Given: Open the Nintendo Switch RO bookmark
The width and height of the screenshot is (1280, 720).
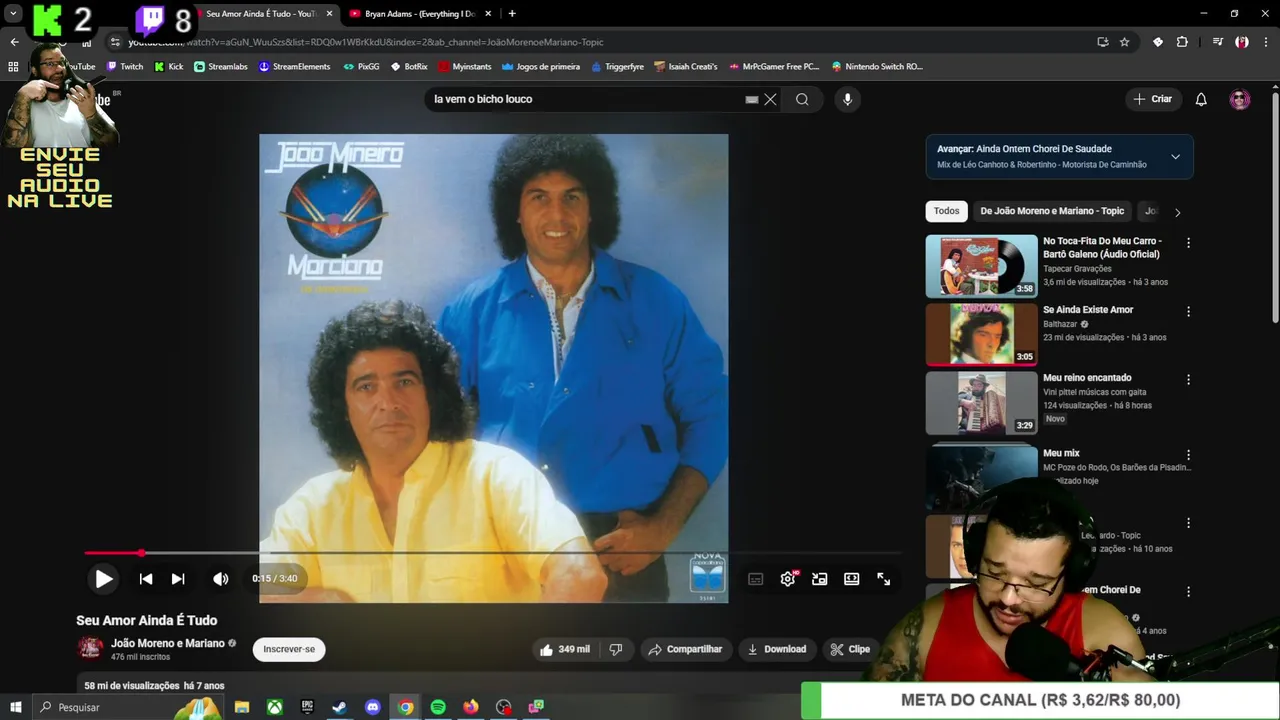Looking at the screenshot, I should coord(877,67).
